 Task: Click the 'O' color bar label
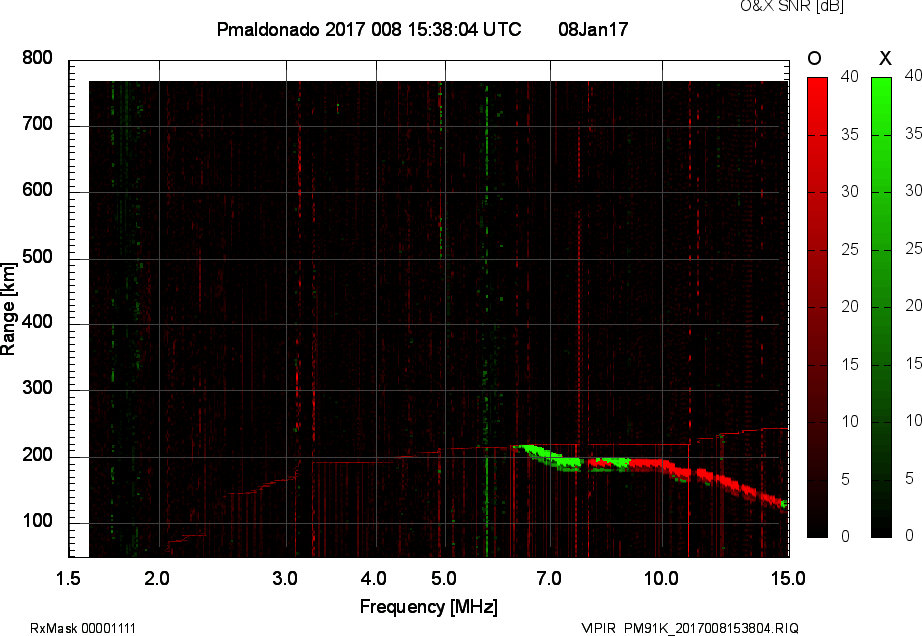[x=814, y=58]
